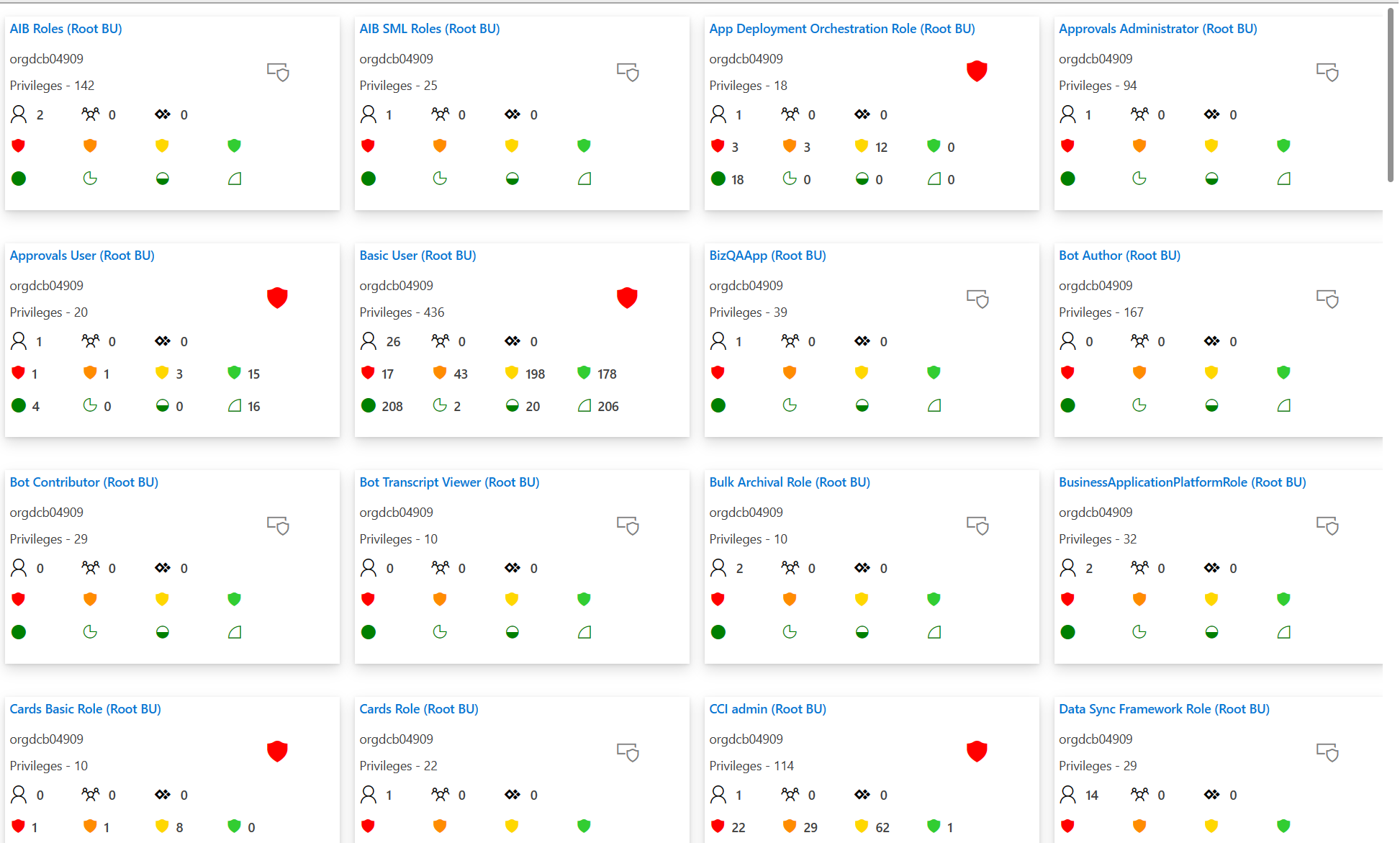Open the AIB Roles (Root BU) role
Image resolution: width=1400 pixels, height=843 pixels.
(x=66, y=28)
